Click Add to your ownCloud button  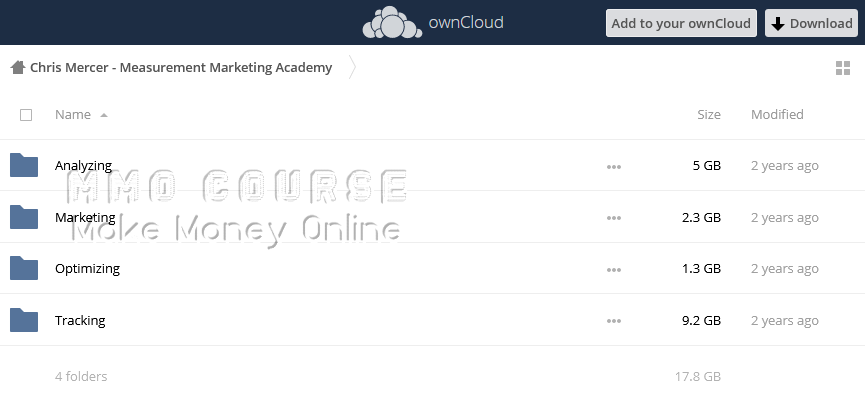680,23
